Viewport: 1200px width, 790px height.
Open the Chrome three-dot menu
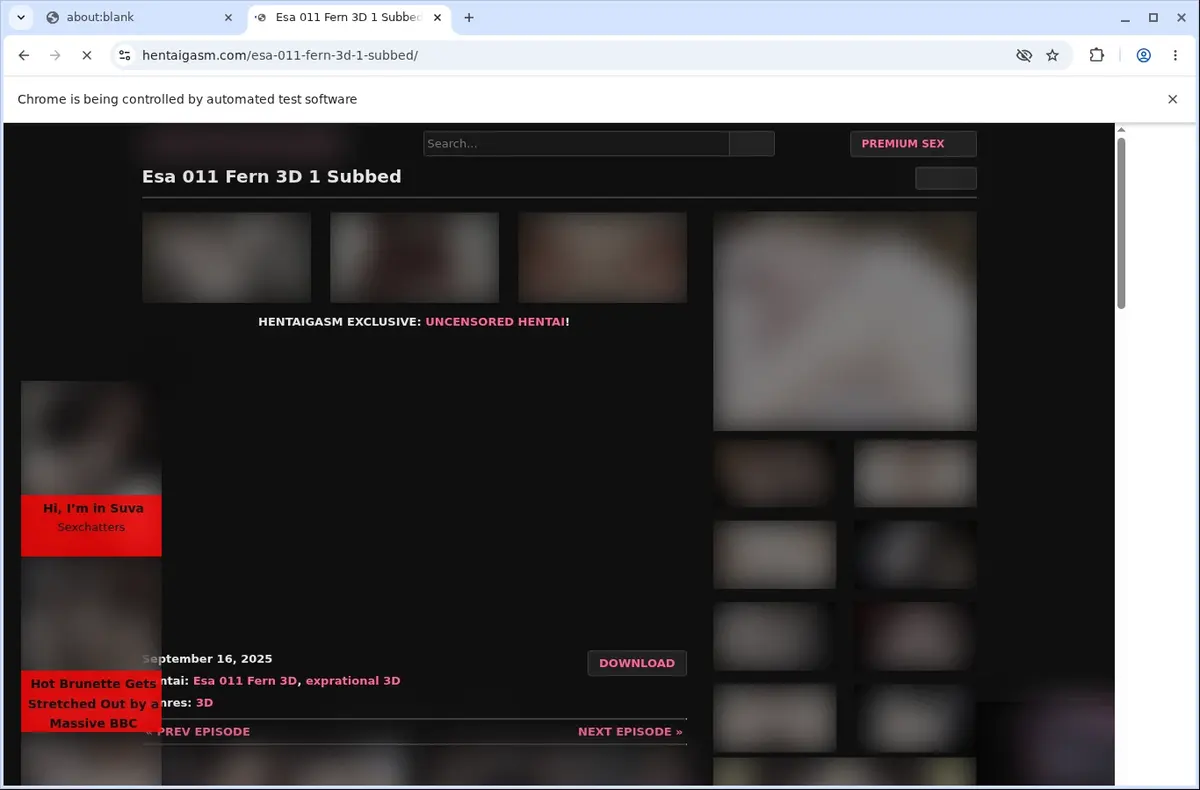pos(1175,56)
